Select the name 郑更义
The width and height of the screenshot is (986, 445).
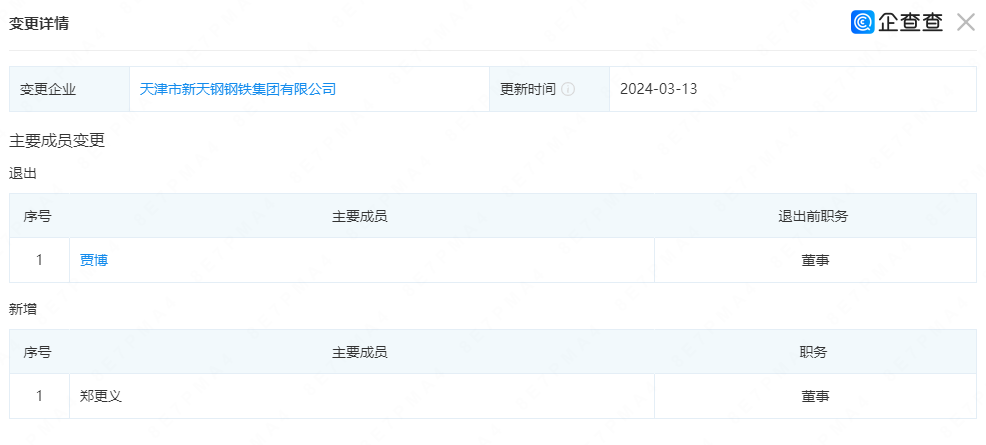click(101, 396)
